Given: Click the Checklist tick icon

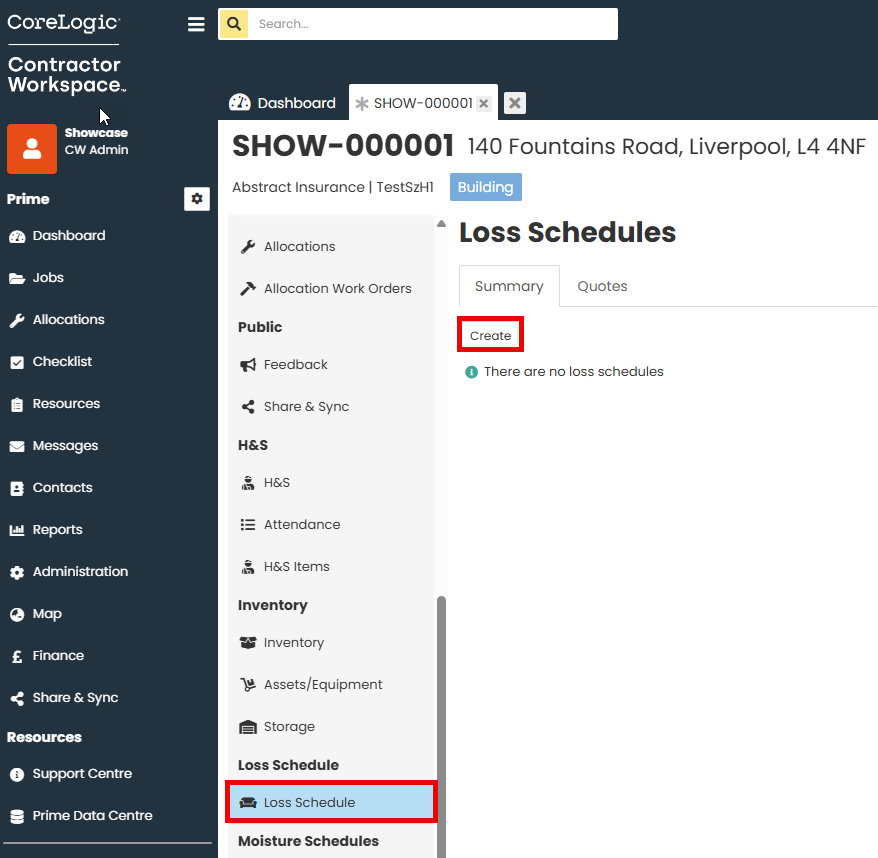Looking at the screenshot, I should [x=17, y=362].
